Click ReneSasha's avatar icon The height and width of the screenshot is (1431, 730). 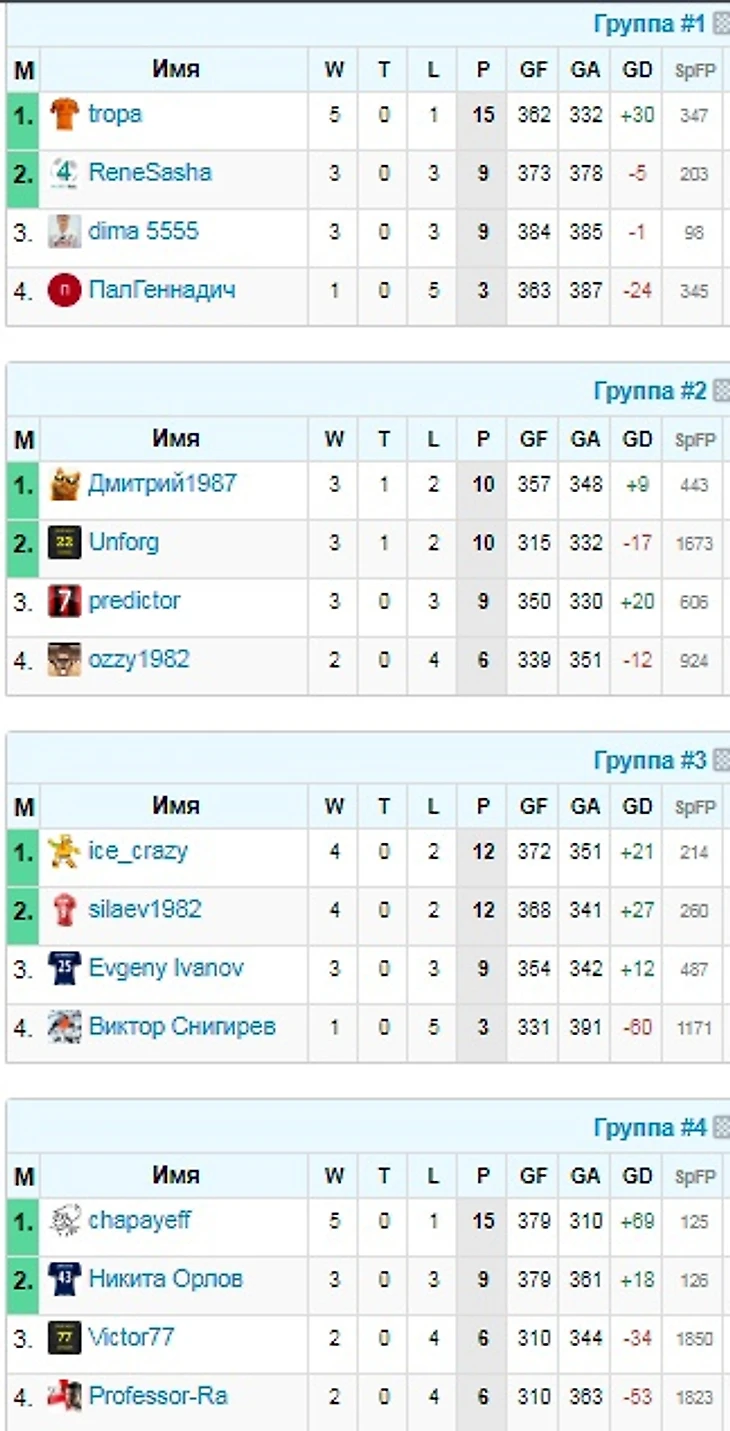coord(64,173)
